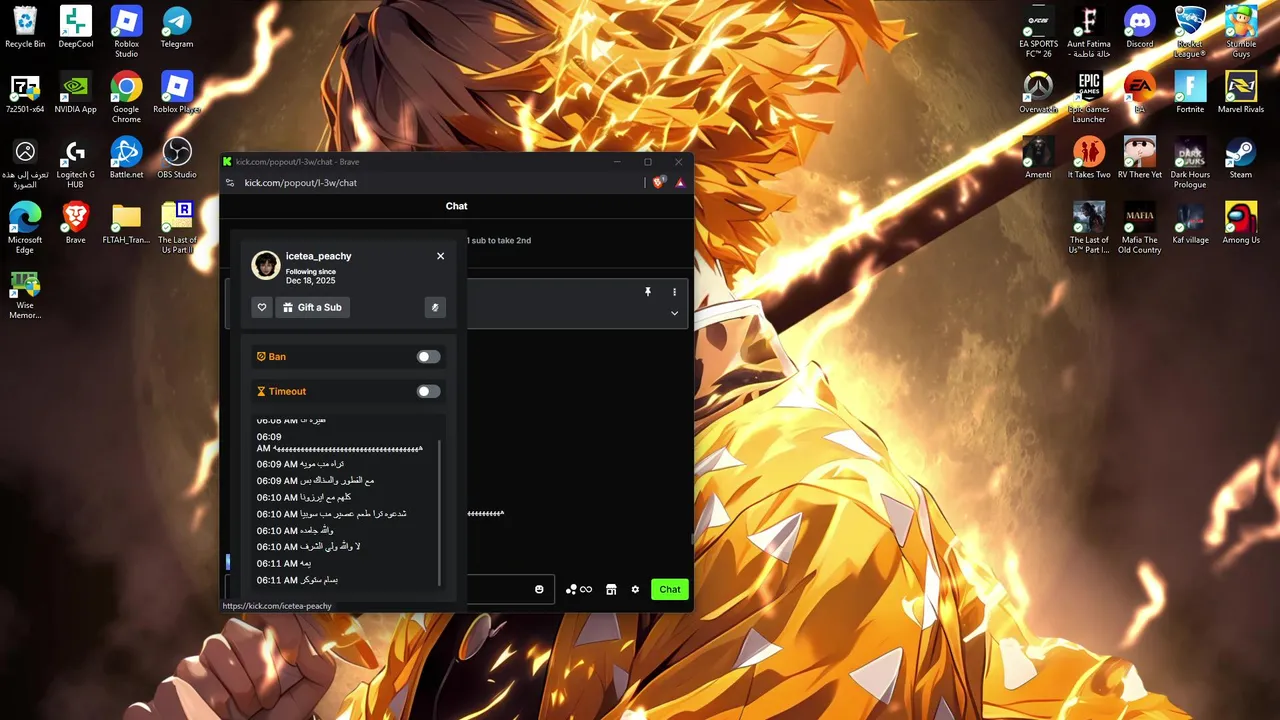This screenshot has width=1280, height=720.
Task: Select The Last of Us Part II shortcut
Action: [x=177, y=228]
